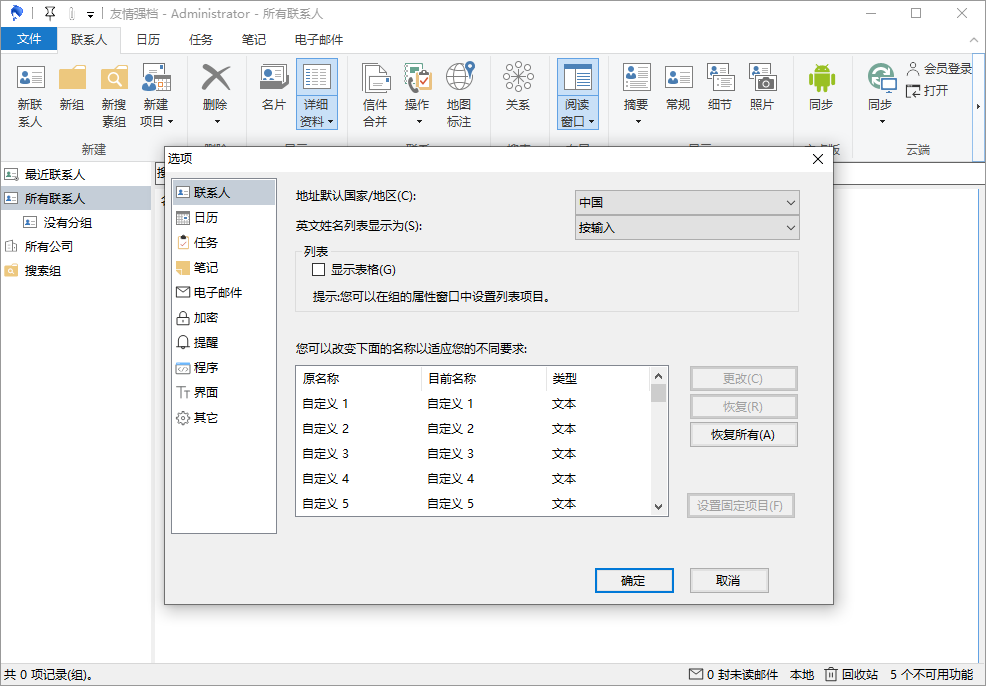This screenshot has width=986, height=686.
Task: Confirm settings with the 确定 button
Action: pyautogui.click(x=634, y=580)
